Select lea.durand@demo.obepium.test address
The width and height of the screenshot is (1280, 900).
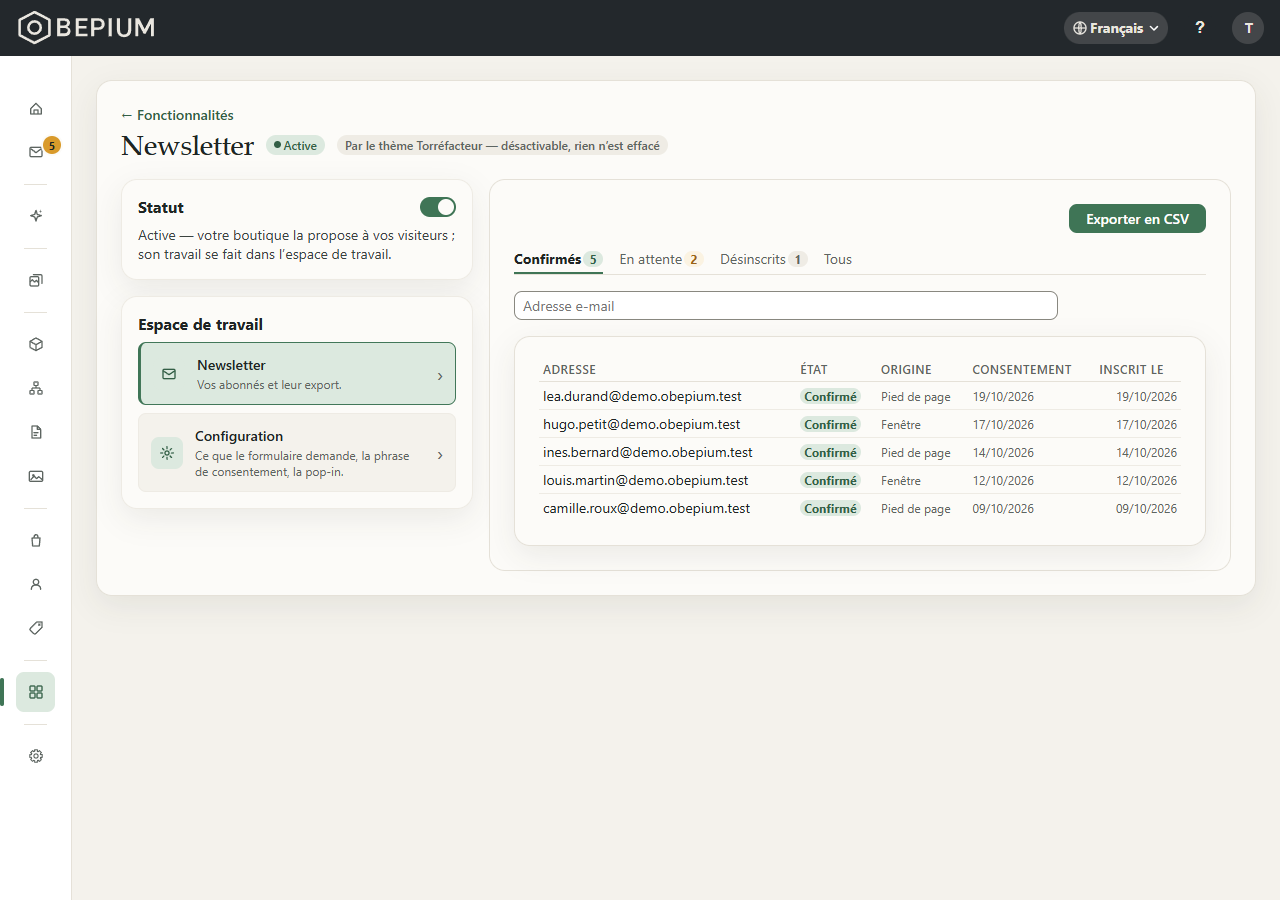642,396
